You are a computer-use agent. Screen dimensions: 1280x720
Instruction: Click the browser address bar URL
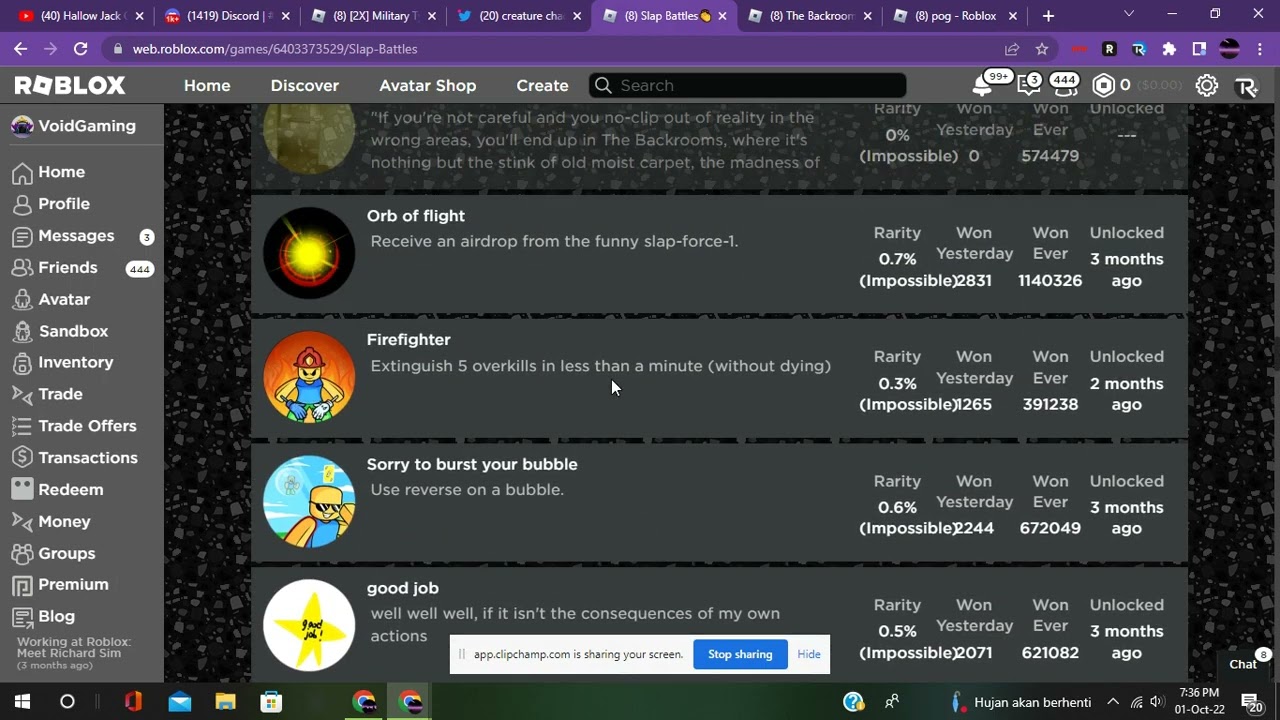[x=275, y=49]
